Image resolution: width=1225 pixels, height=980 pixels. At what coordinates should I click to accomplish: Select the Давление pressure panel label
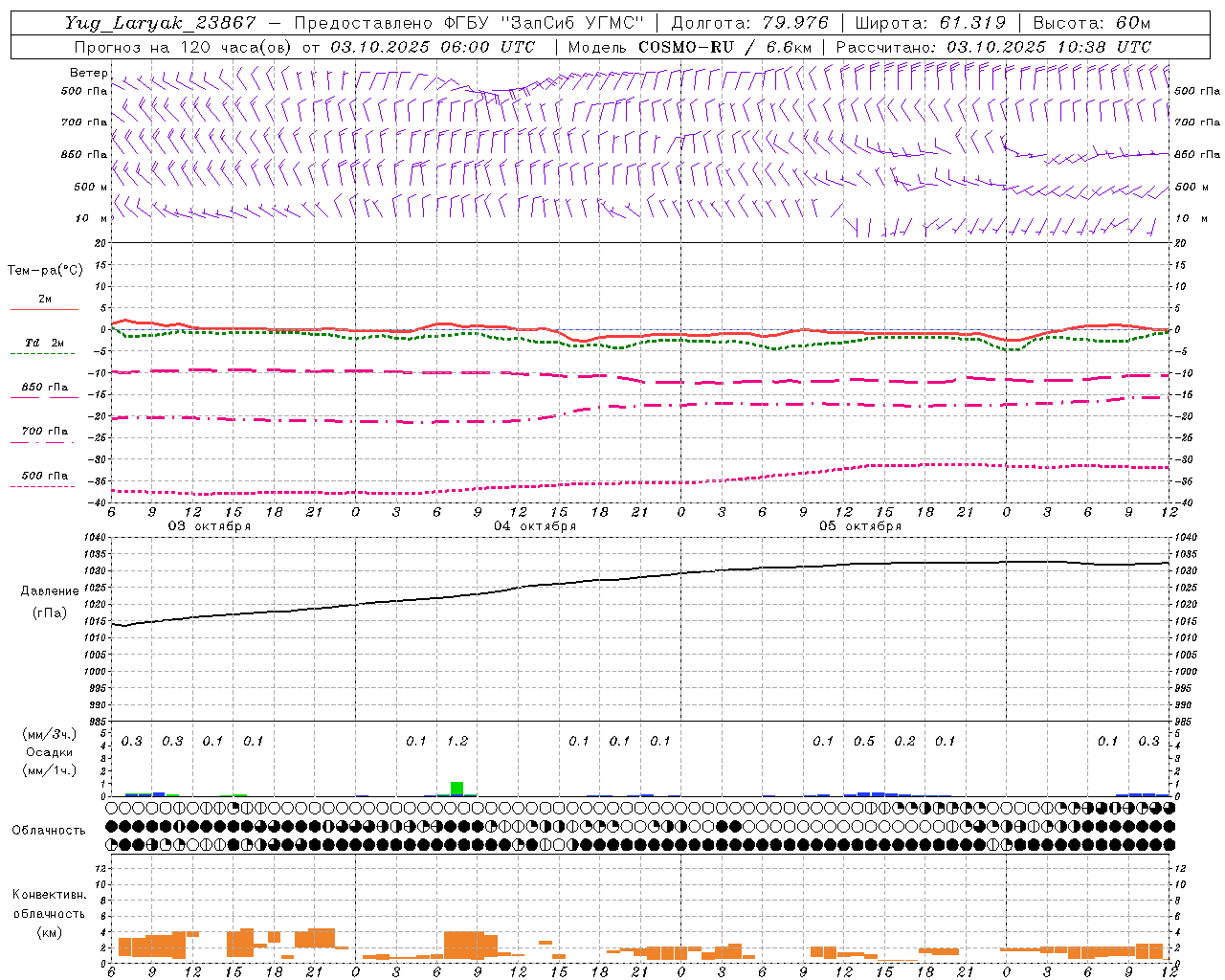(x=50, y=591)
